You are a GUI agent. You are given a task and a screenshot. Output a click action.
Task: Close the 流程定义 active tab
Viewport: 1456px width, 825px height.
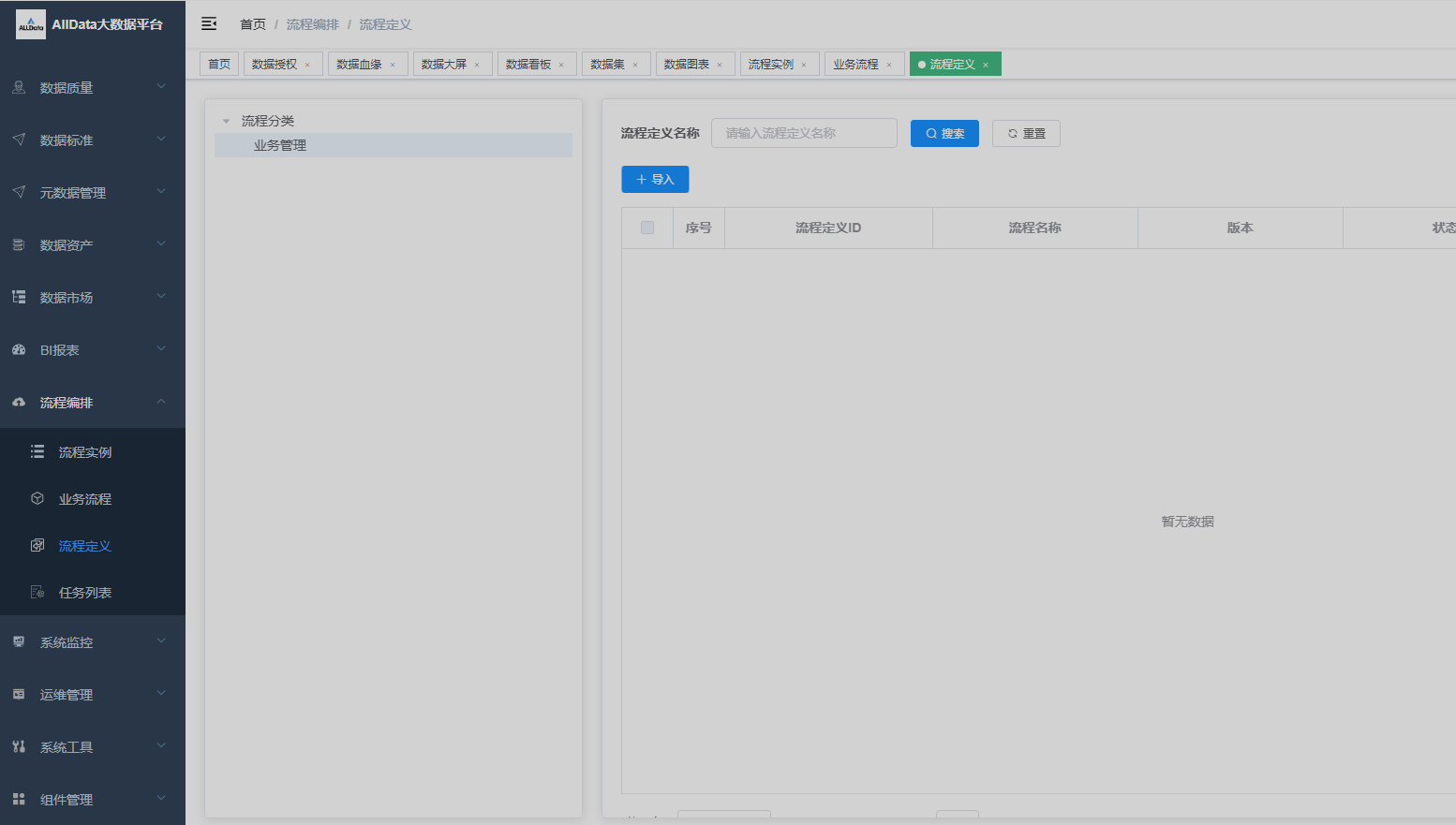[x=986, y=65]
